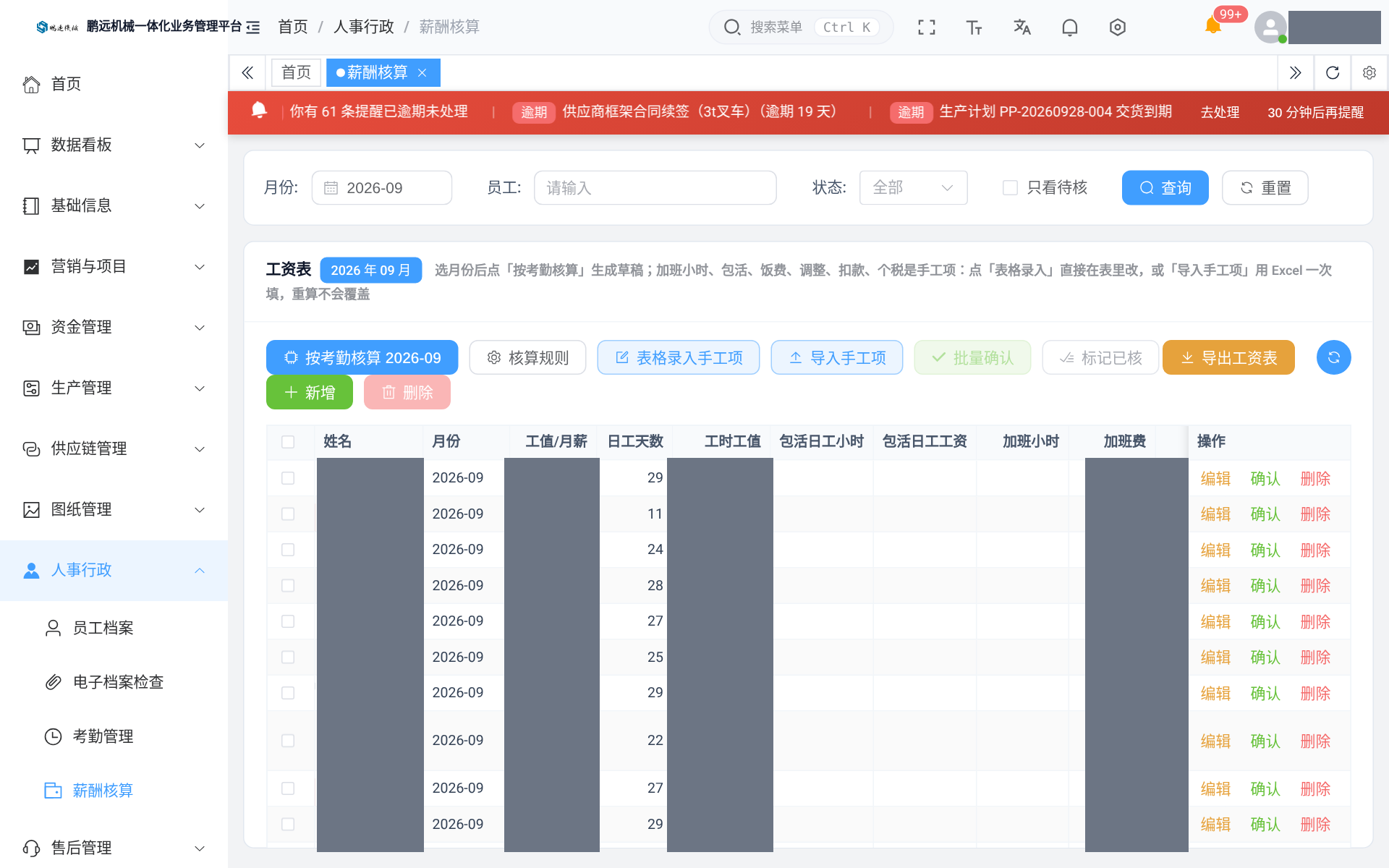
Task: Expand 基础信息 menu in sidebar
Action: click(x=114, y=205)
